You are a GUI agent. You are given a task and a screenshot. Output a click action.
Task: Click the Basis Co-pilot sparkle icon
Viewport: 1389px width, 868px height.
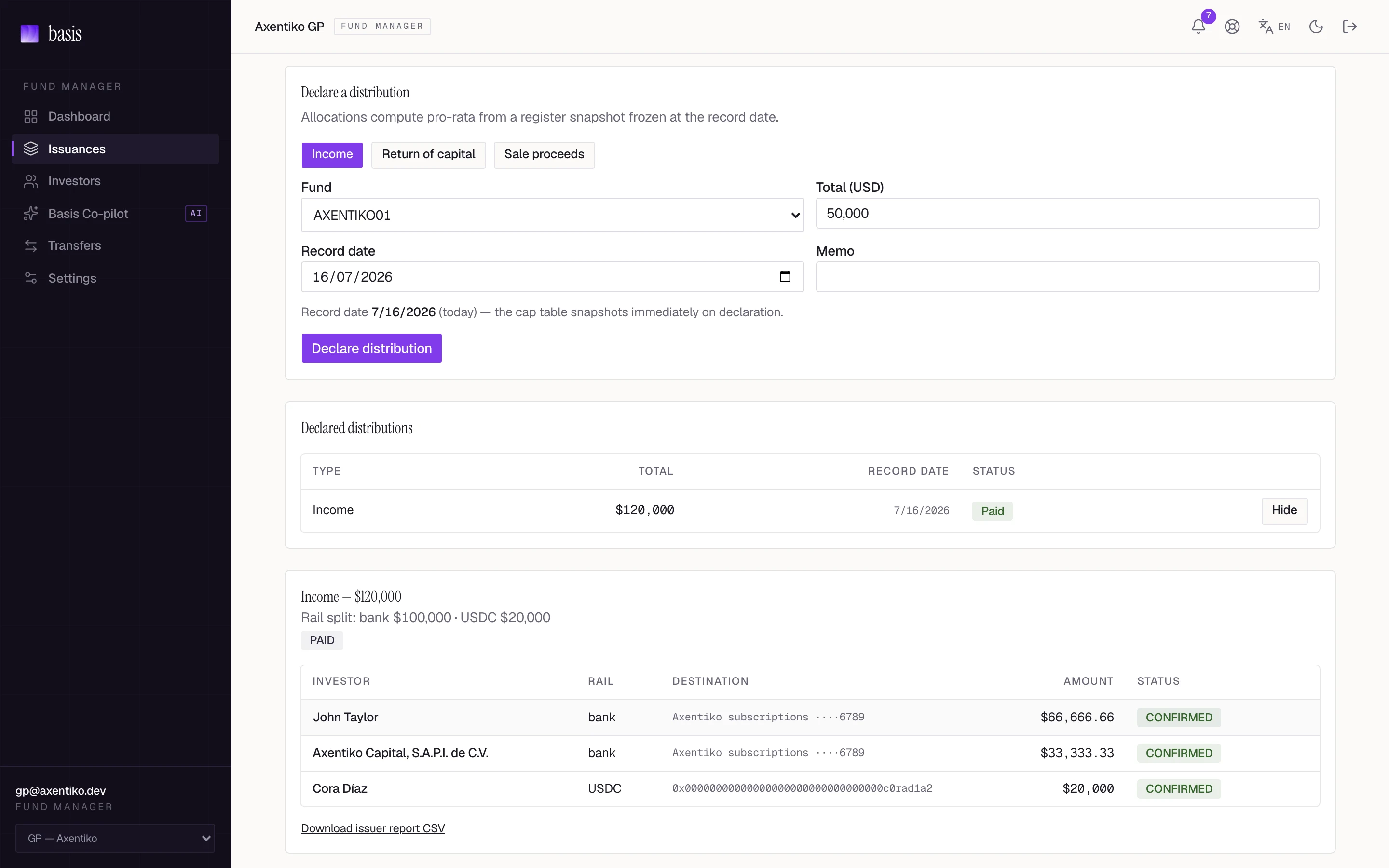pyautogui.click(x=31, y=214)
